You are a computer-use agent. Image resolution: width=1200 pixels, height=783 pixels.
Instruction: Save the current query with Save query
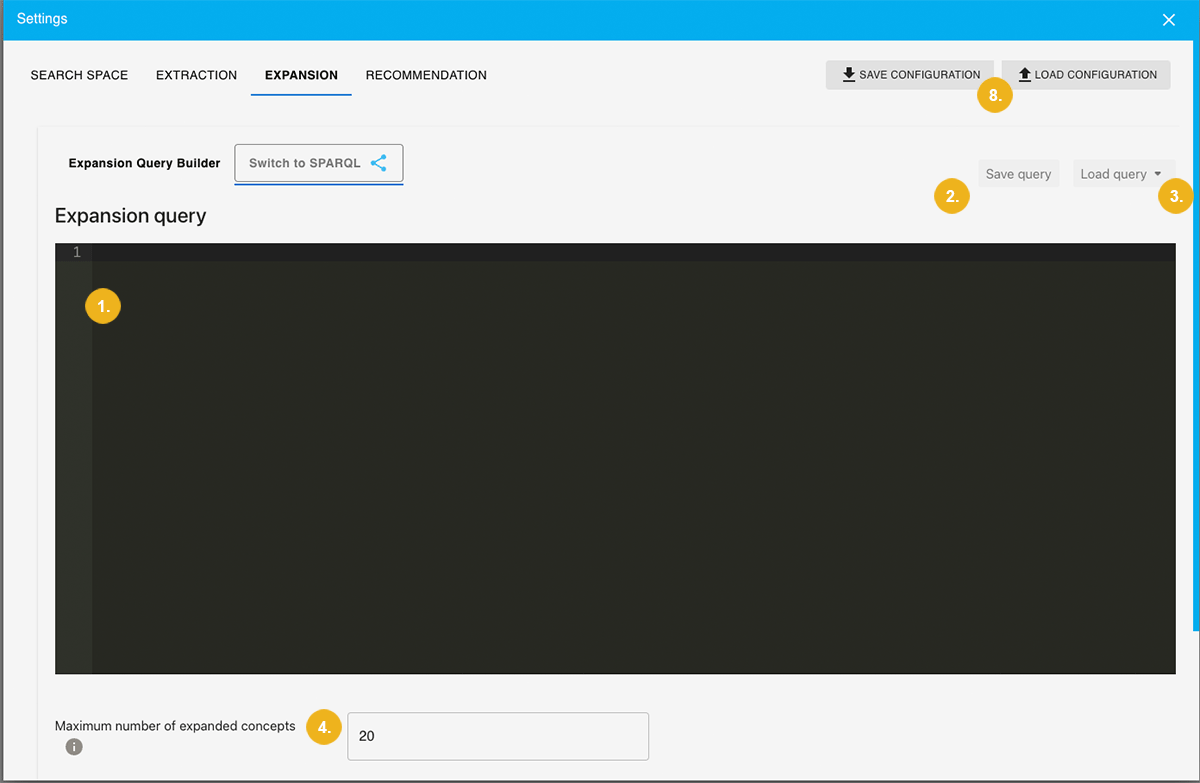(x=1018, y=173)
